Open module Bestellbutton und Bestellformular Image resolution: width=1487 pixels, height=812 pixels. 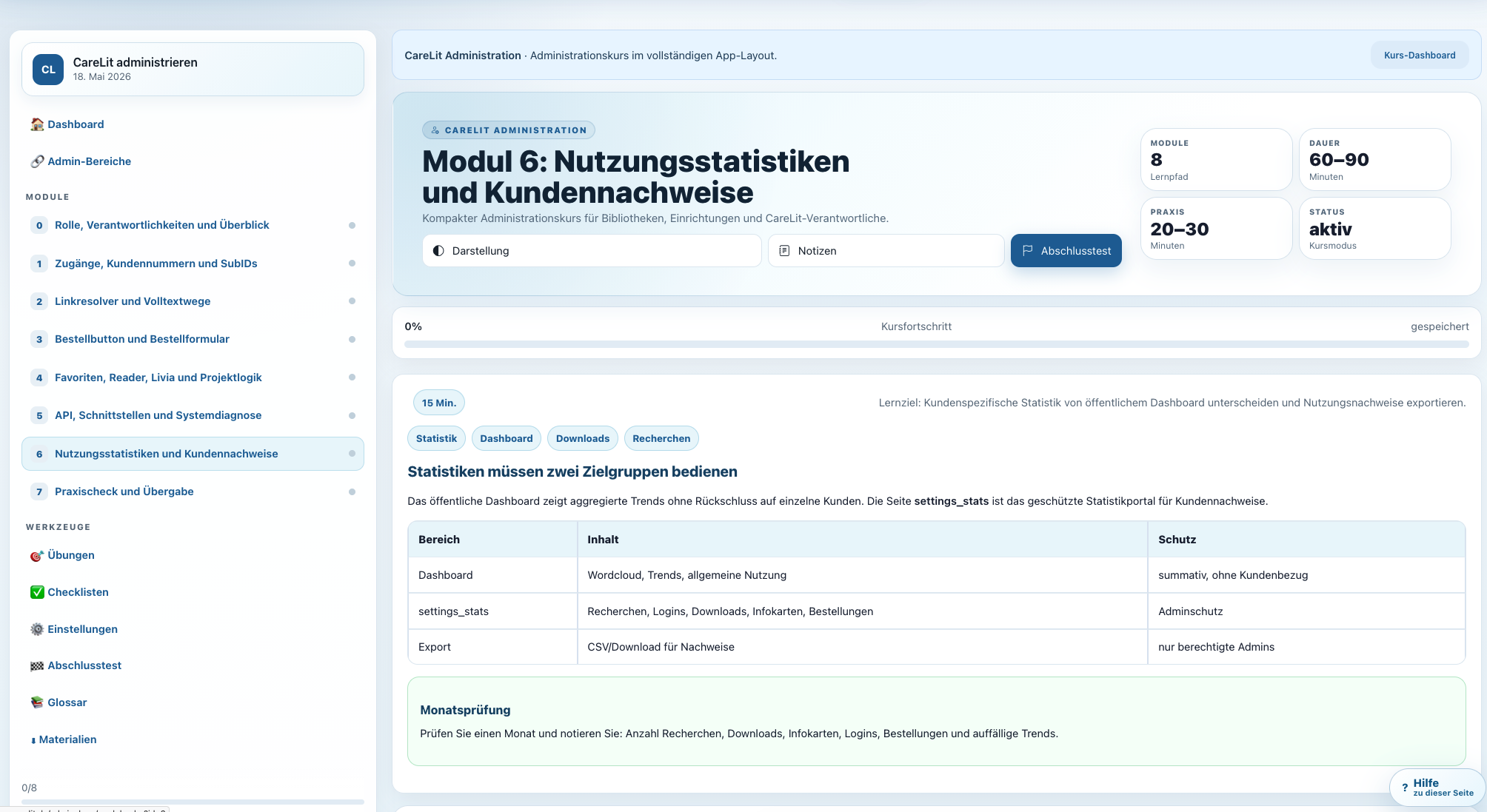tap(193, 339)
